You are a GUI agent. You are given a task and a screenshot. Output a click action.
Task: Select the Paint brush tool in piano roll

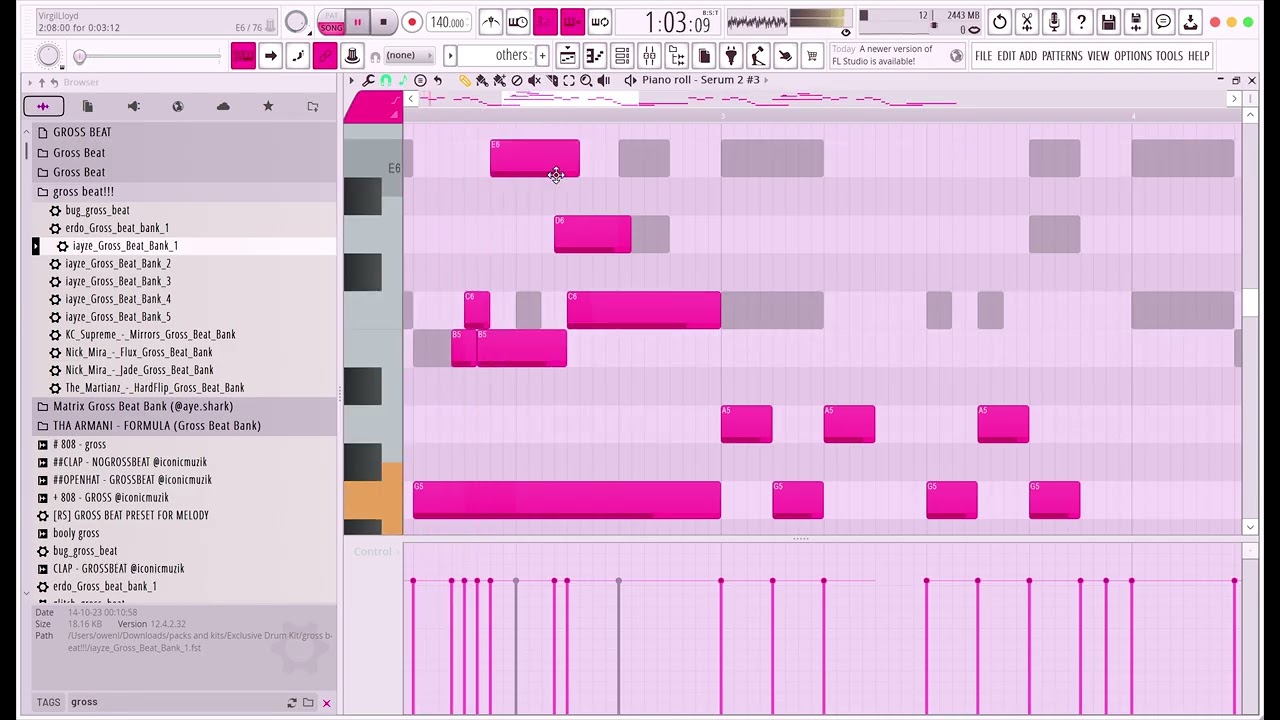click(x=482, y=80)
